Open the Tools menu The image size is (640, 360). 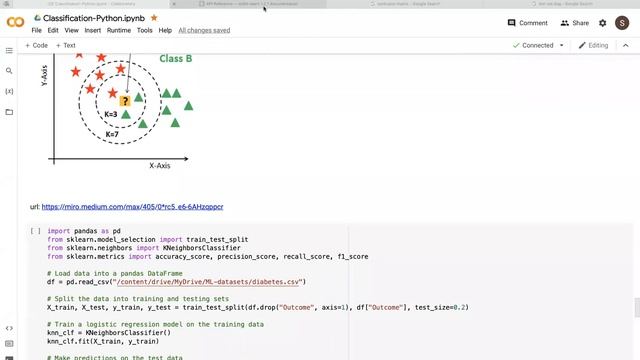pos(144,30)
